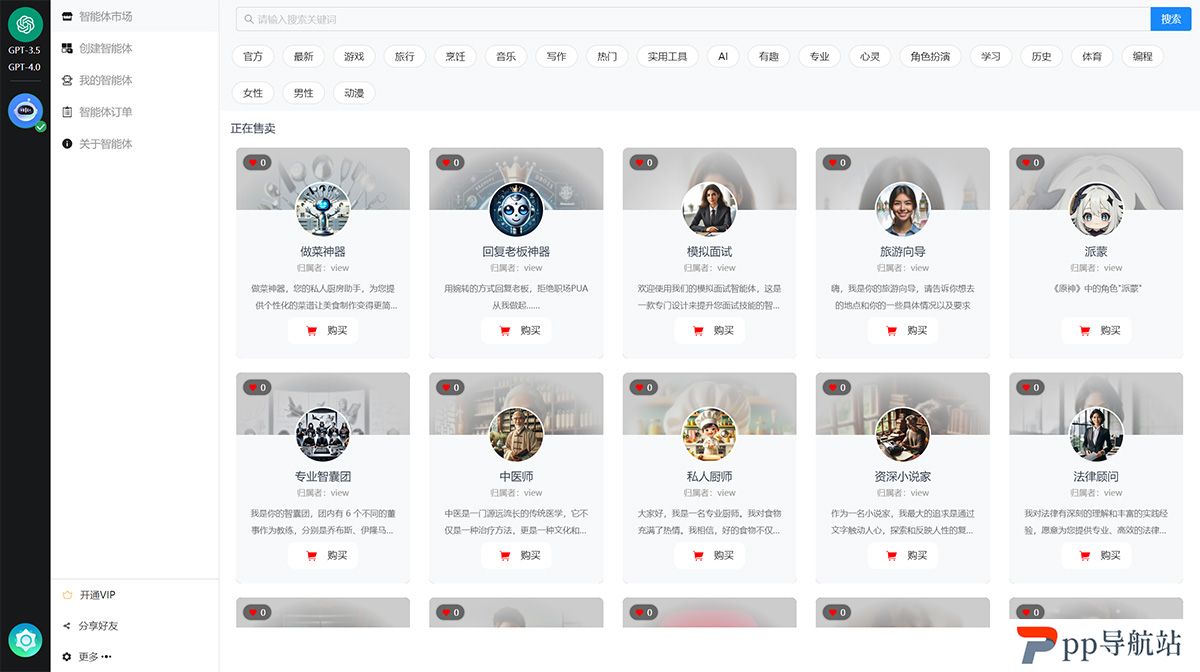Image resolution: width=1200 pixels, height=672 pixels.
Task: Like the 中医师 heart counter
Action: [x=451, y=387]
